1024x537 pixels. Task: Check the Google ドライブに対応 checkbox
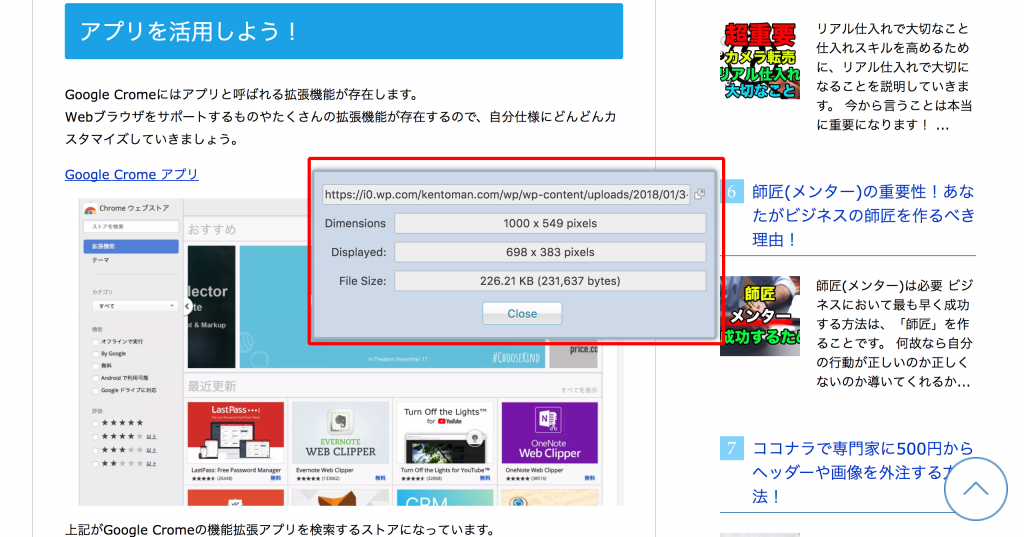95,391
